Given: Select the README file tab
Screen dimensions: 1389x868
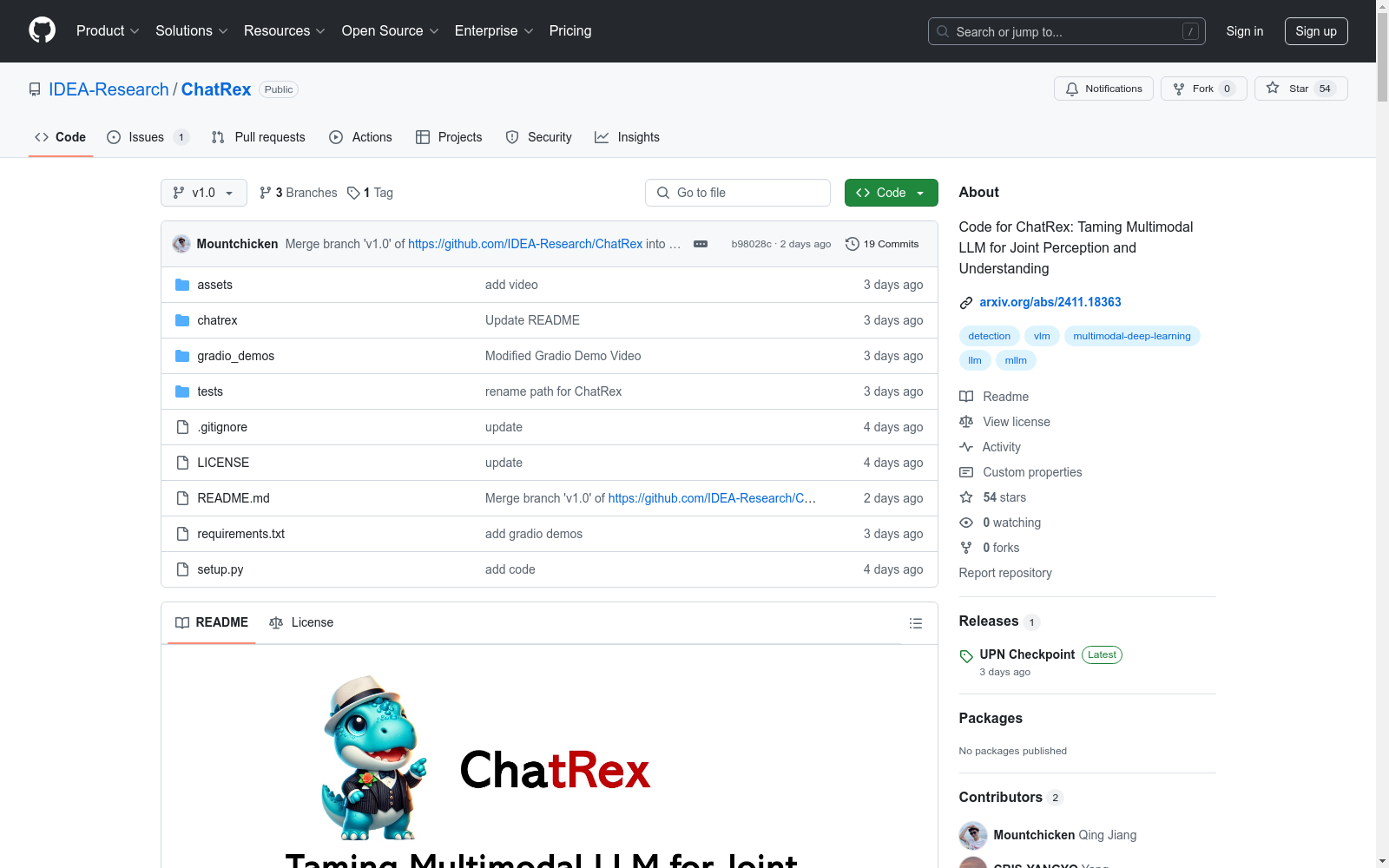Looking at the screenshot, I should coord(212,622).
